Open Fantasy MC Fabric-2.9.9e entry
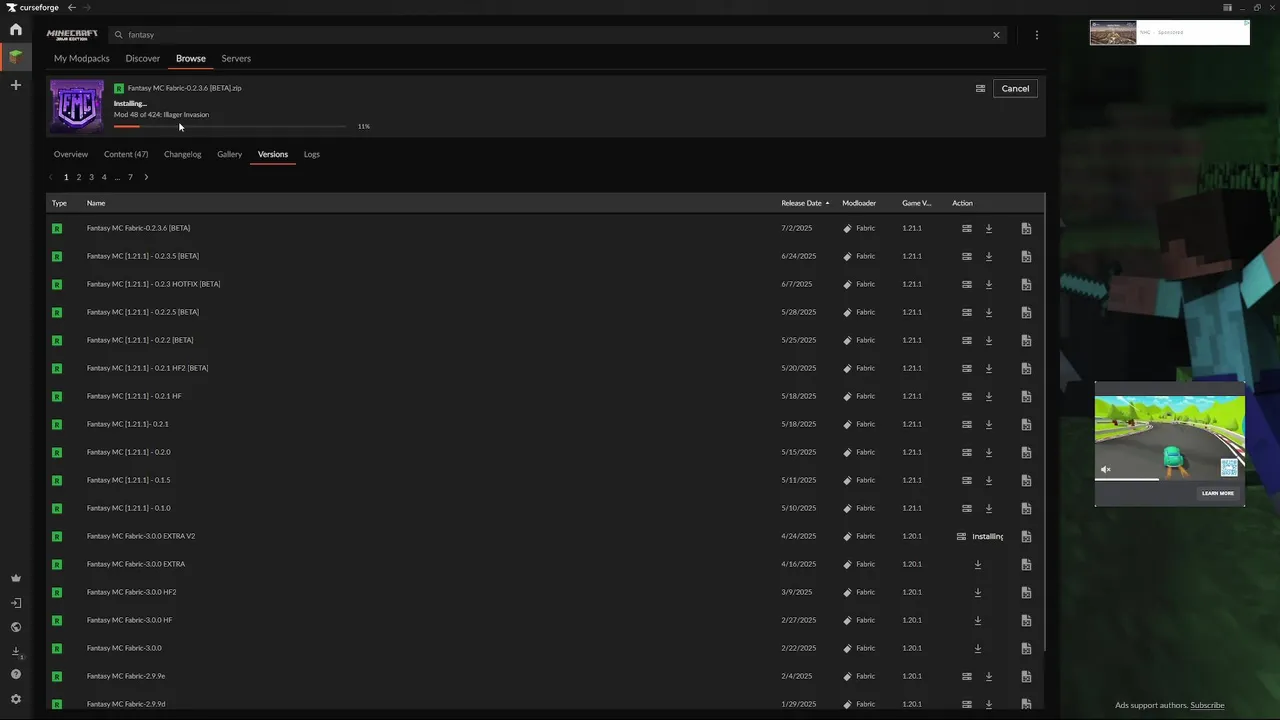The width and height of the screenshot is (1280, 720). pos(126,676)
